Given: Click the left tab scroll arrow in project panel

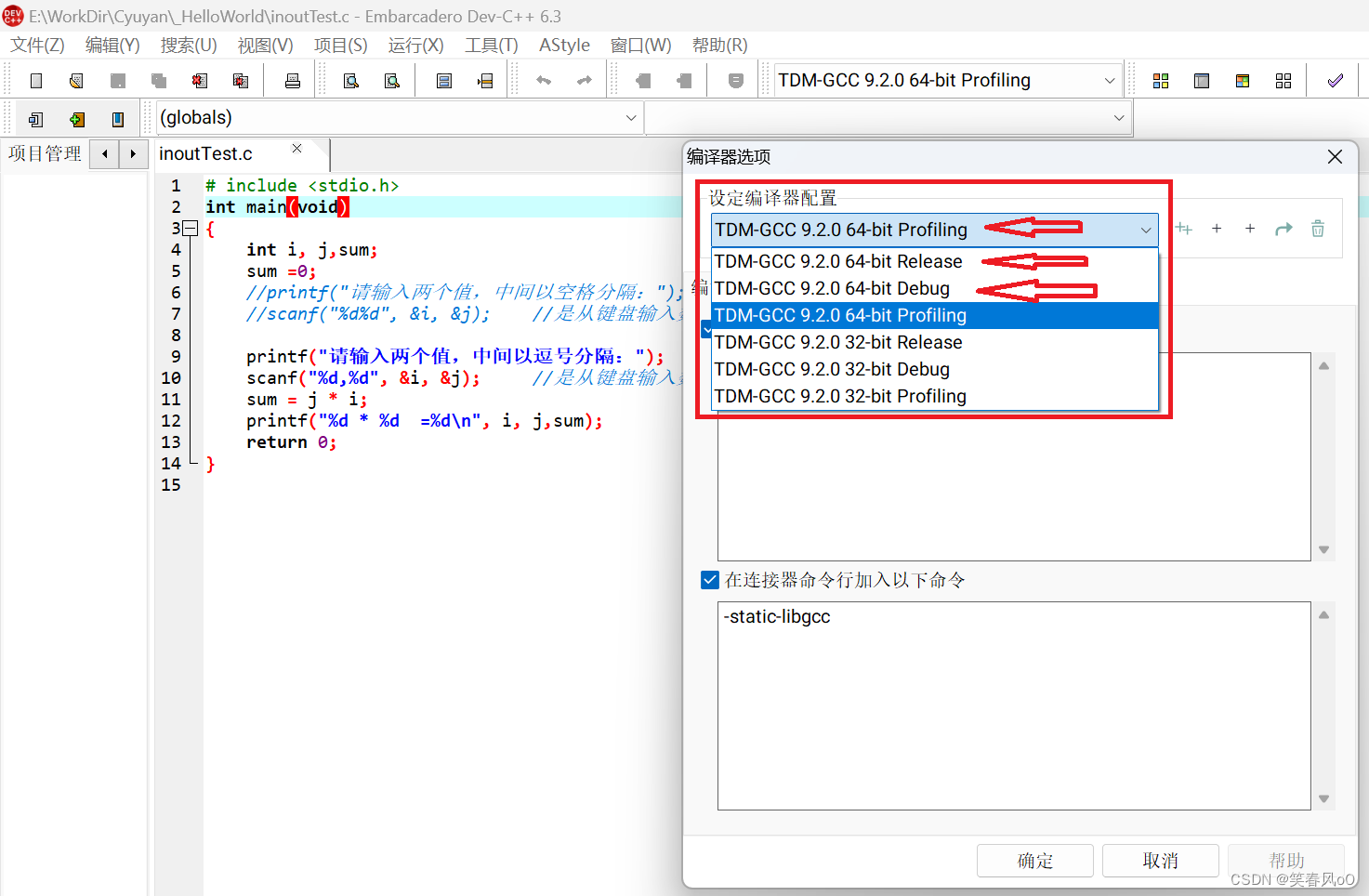Looking at the screenshot, I should pyautogui.click(x=105, y=153).
